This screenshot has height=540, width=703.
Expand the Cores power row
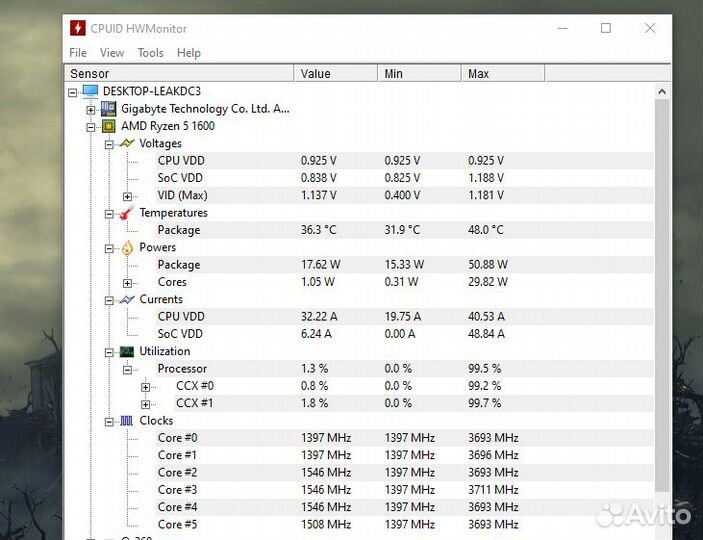click(127, 283)
